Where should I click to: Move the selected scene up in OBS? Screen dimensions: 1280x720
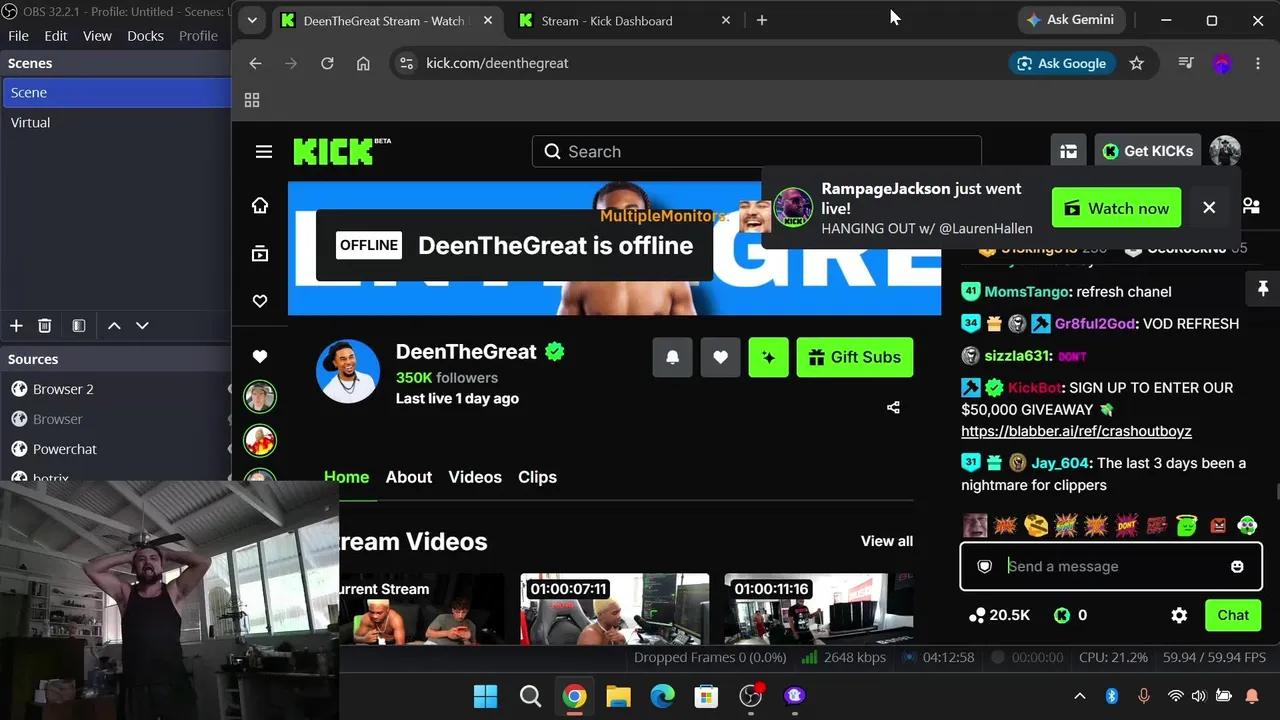pos(114,326)
